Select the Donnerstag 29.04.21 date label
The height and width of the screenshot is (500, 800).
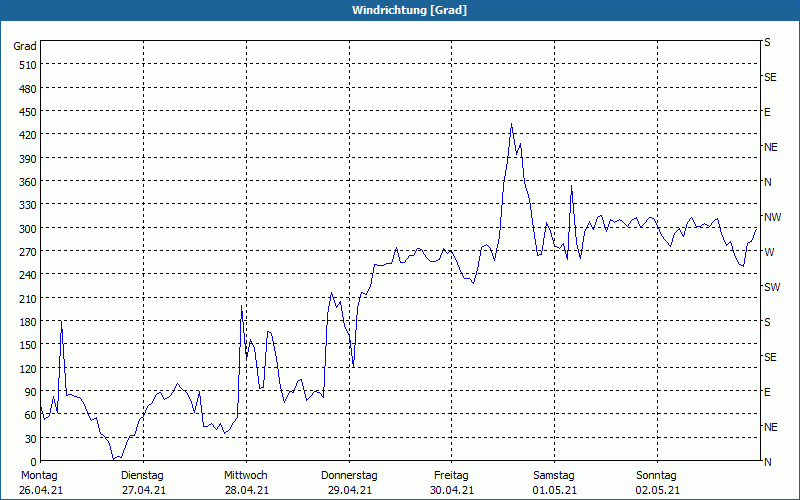tap(349, 482)
